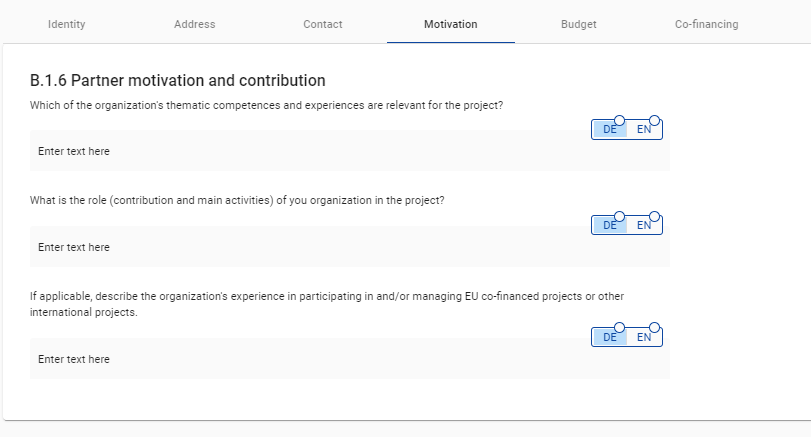Select DE language for thematic competences question
This screenshot has width=811, height=437.
coord(609,130)
